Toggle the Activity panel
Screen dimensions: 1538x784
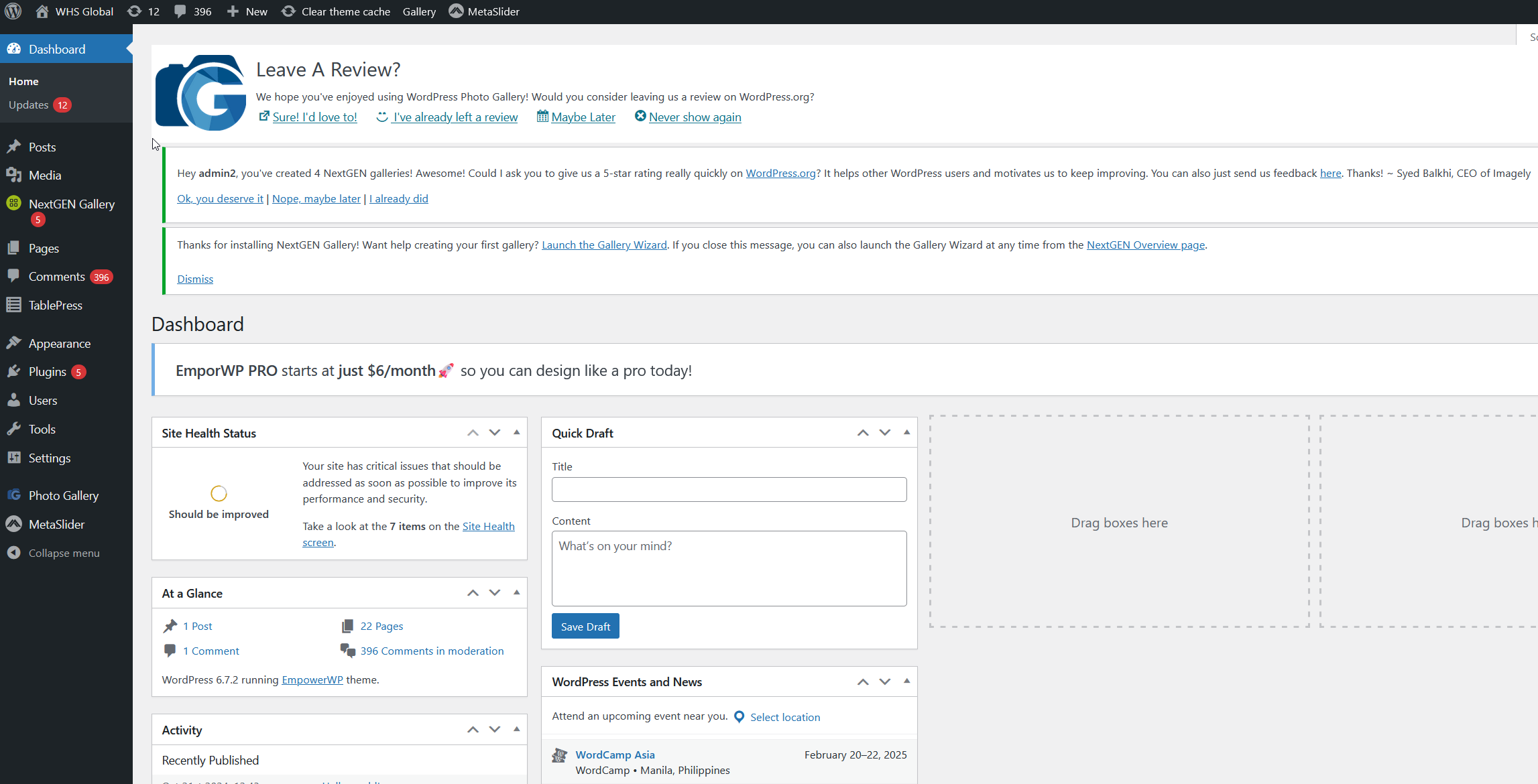tap(516, 730)
